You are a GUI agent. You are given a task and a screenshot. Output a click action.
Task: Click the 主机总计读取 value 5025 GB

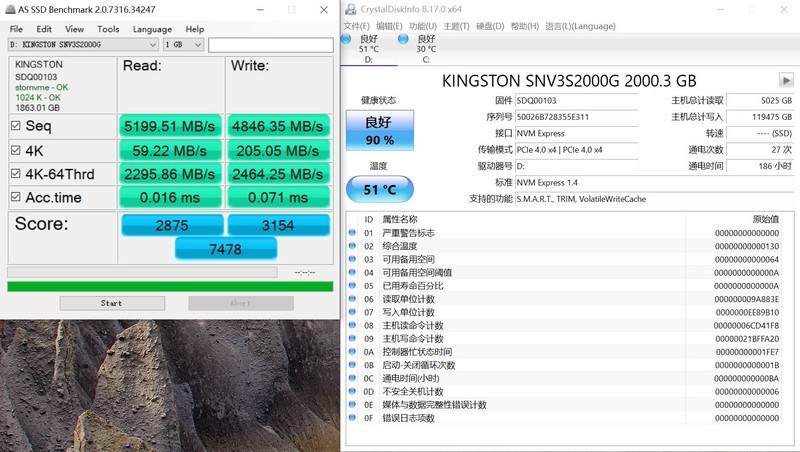(x=760, y=101)
